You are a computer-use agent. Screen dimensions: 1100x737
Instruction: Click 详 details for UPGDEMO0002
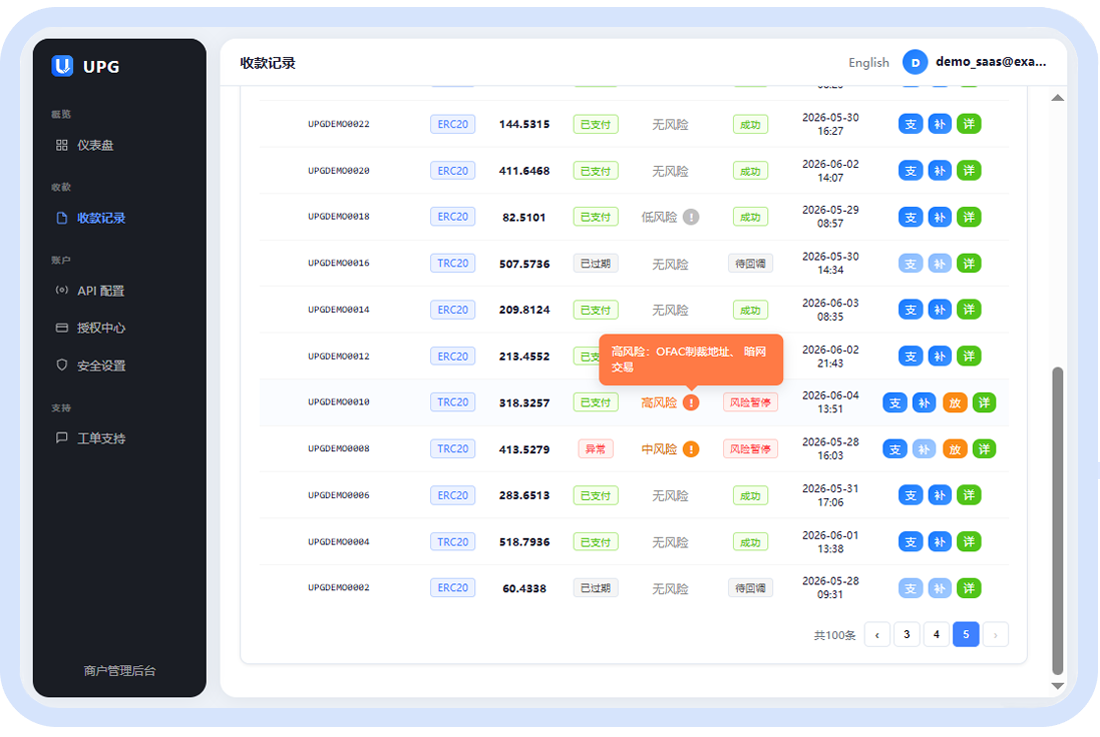[969, 588]
